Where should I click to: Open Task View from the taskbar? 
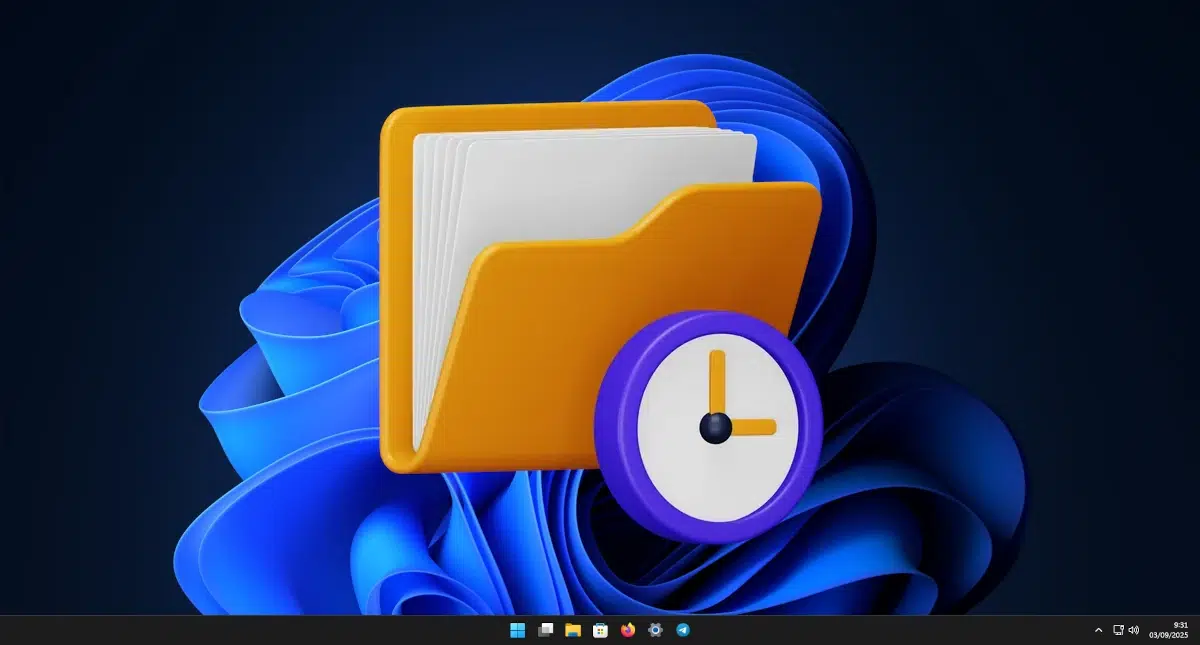click(545, 630)
